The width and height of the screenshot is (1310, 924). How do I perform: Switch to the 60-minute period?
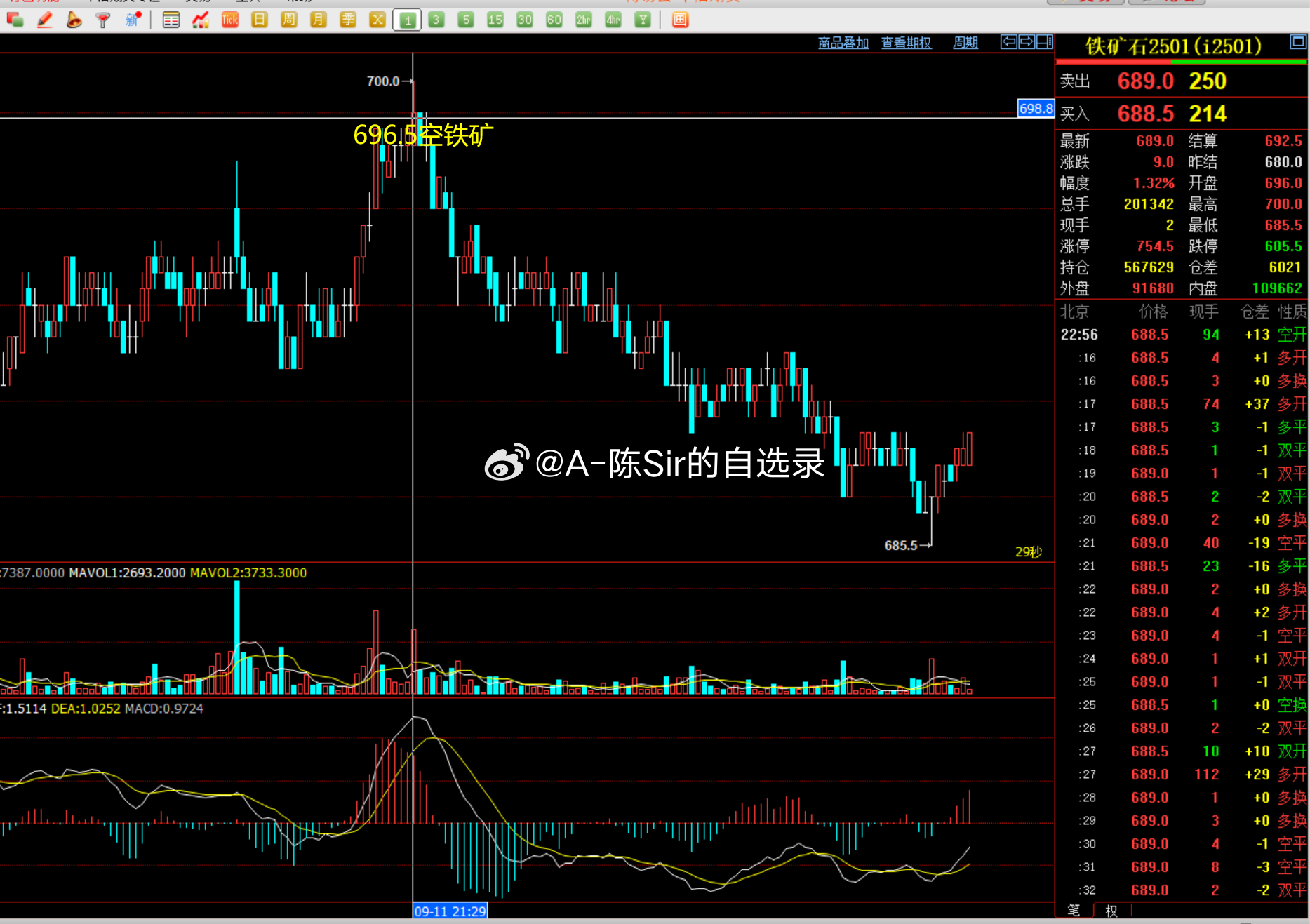pos(554,20)
